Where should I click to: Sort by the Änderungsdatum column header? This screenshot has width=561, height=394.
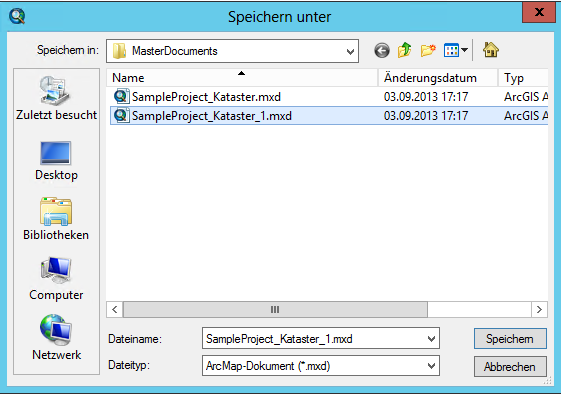[x=438, y=78]
